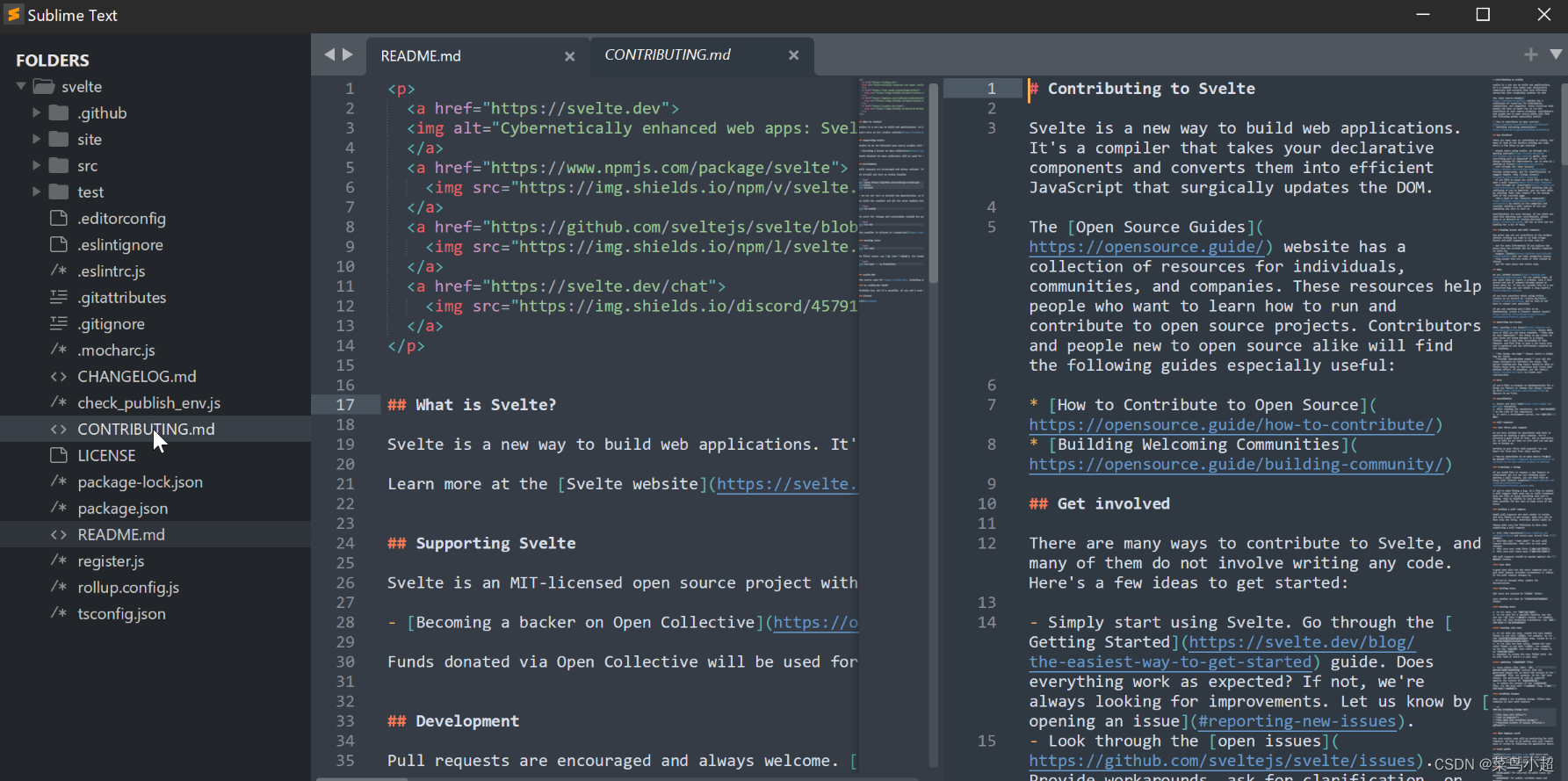Expand the src folder arrow
1568x781 pixels.
36,165
